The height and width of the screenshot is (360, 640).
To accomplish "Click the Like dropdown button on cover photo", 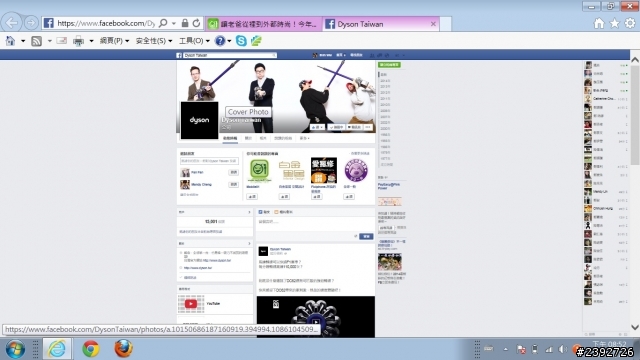I will point(317,127).
